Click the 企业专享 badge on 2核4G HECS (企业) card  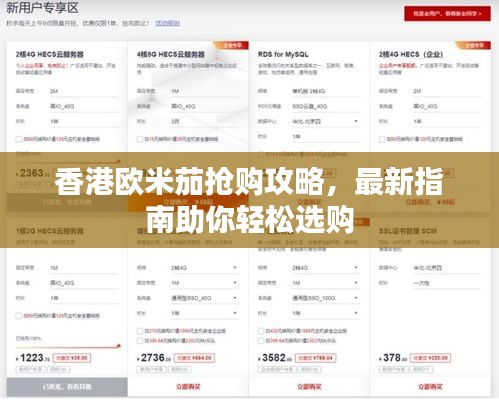[474, 45]
